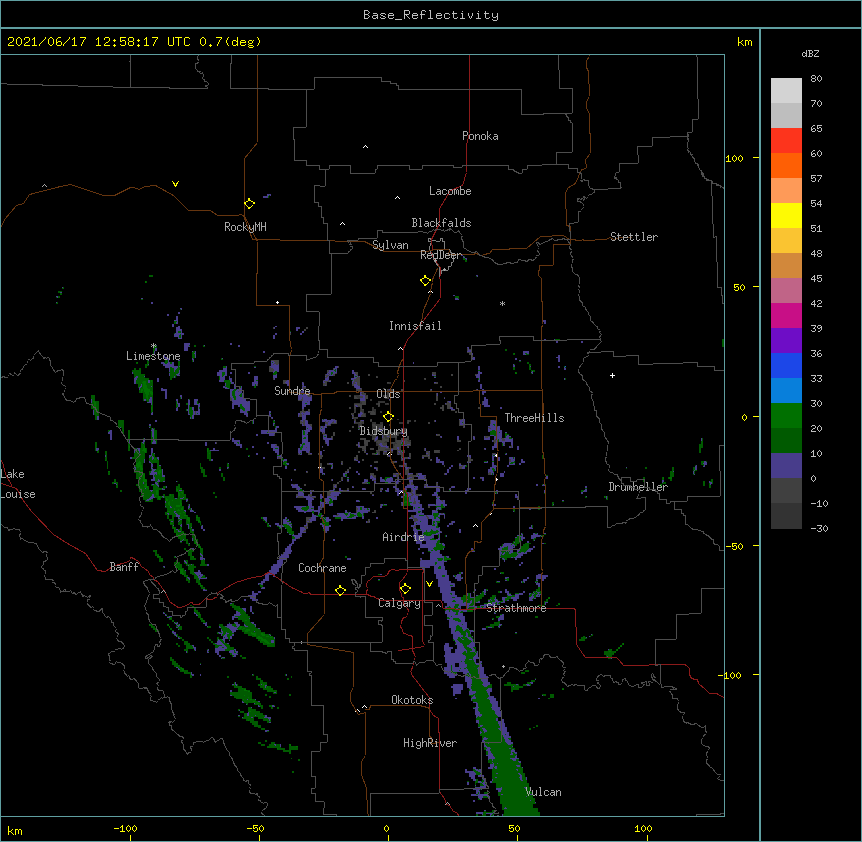Click the -50 tick label on right axis
The width and height of the screenshot is (862, 842).
tap(734, 546)
